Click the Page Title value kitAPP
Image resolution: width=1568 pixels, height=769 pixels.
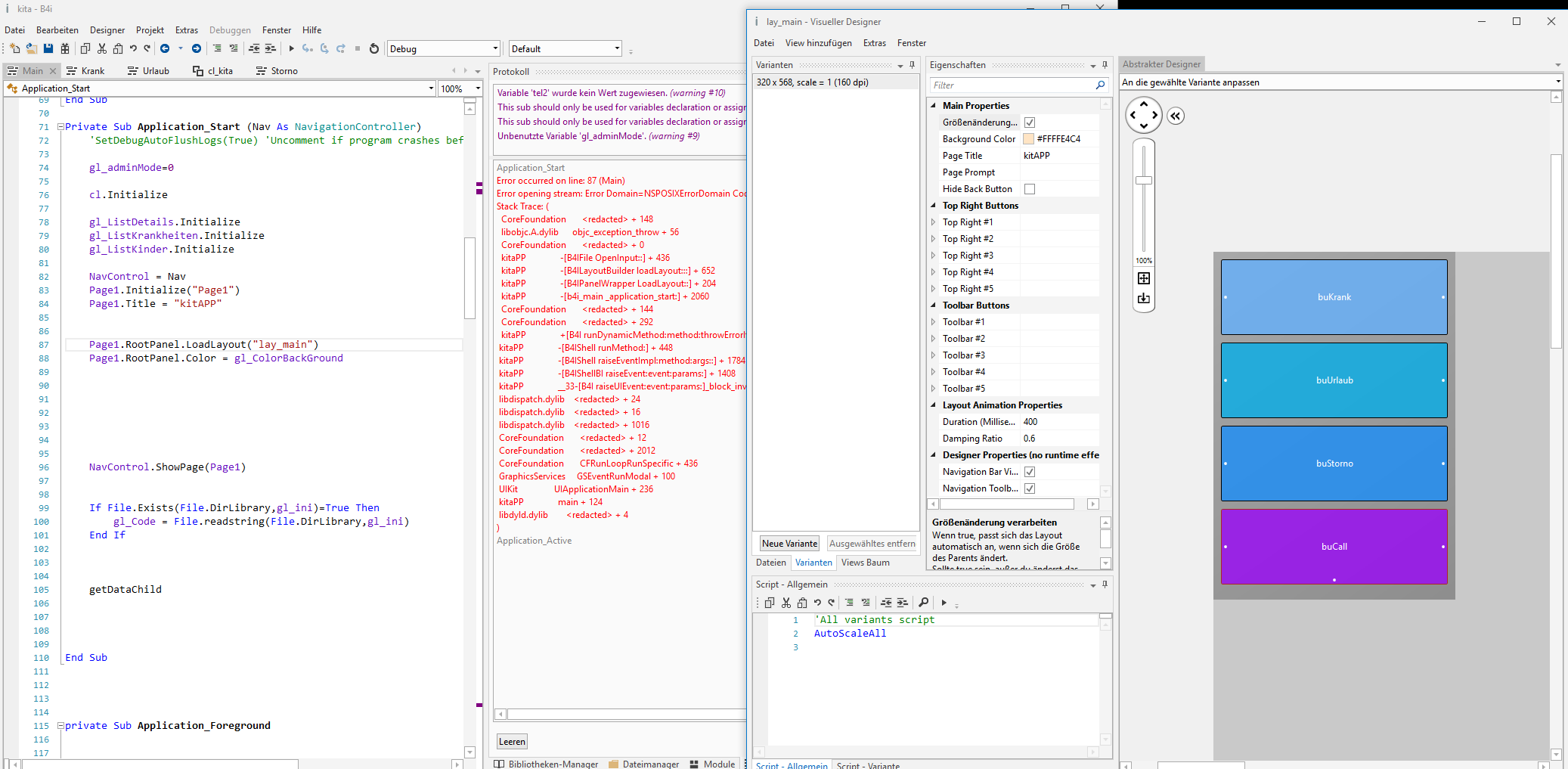pyautogui.click(x=1037, y=156)
